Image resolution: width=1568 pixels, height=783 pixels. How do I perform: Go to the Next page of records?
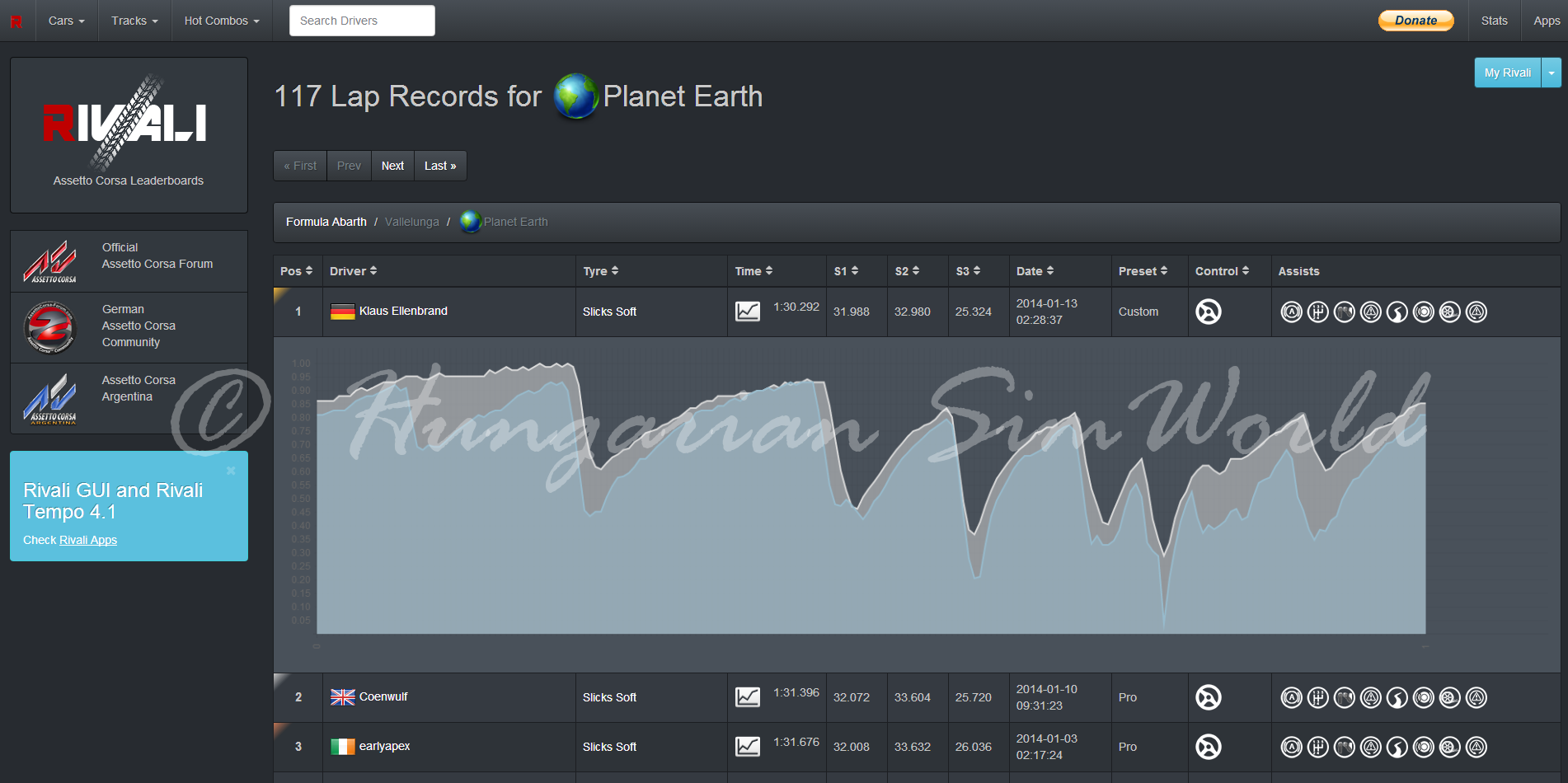pos(392,166)
